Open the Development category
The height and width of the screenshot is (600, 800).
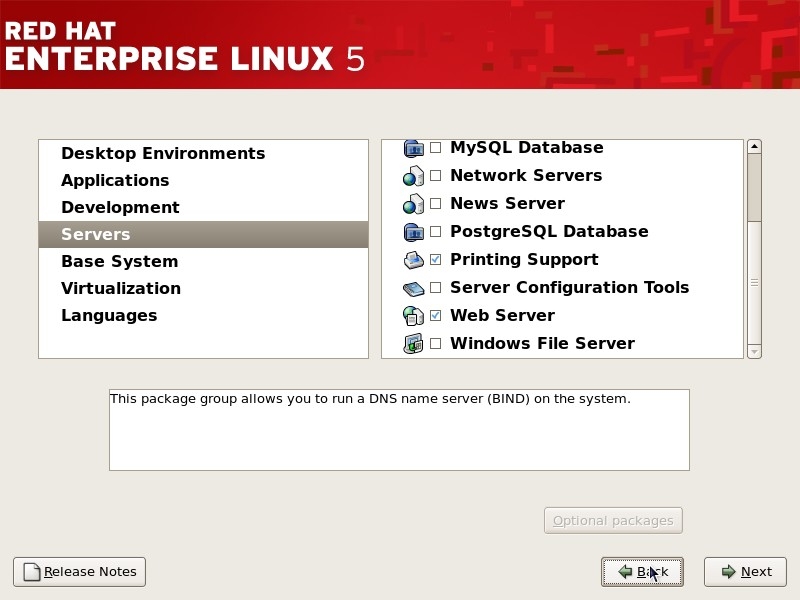204,208
